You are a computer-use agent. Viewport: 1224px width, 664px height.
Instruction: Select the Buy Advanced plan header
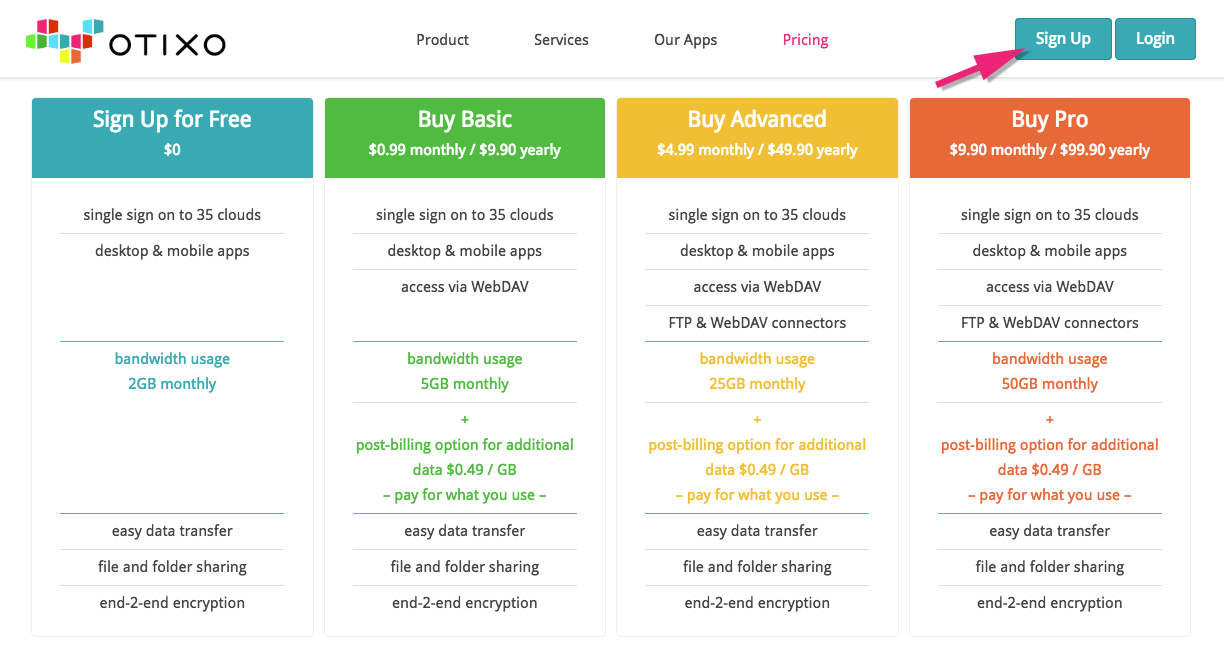pyautogui.click(x=757, y=138)
